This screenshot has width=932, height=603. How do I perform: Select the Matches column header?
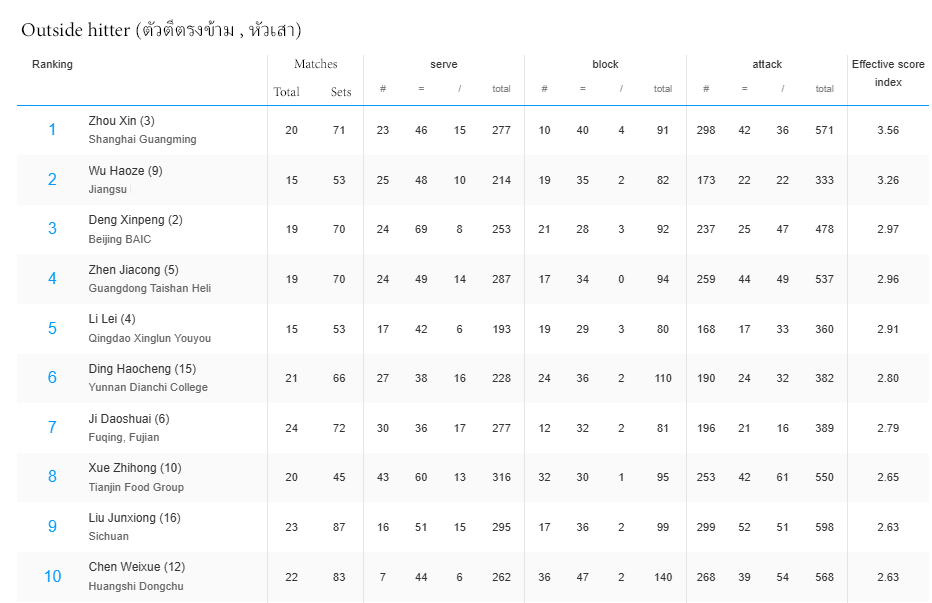coord(316,64)
